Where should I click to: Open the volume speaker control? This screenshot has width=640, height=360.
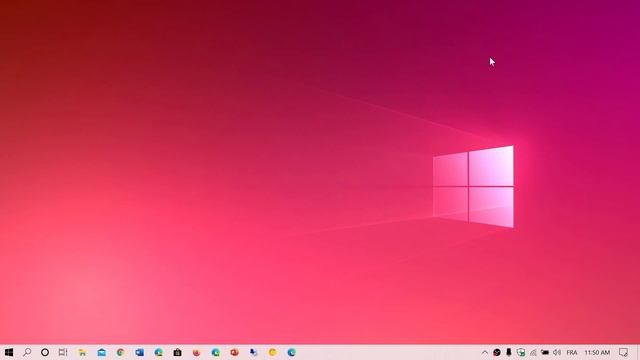(x=557, y=352)
